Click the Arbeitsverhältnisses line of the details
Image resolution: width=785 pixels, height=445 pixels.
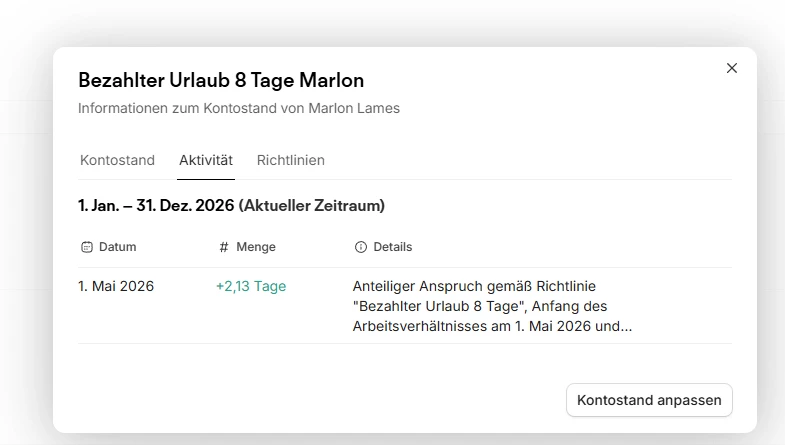[492, 326]
